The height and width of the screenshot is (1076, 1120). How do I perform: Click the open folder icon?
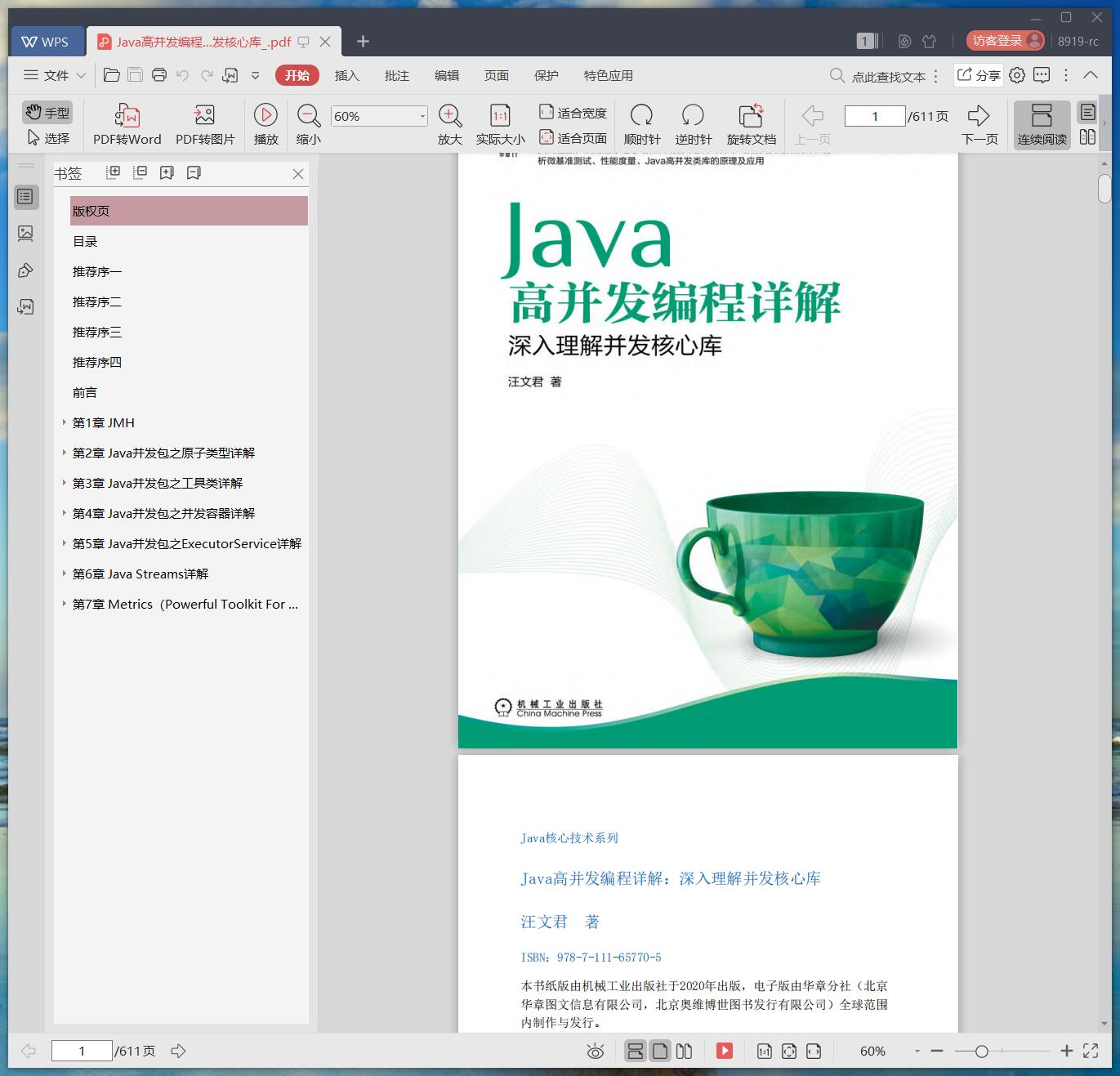coord(112,75)
